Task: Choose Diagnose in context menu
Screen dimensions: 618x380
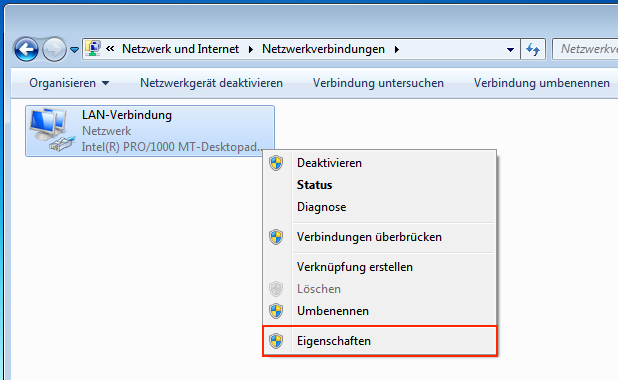Action: (380, 207)
